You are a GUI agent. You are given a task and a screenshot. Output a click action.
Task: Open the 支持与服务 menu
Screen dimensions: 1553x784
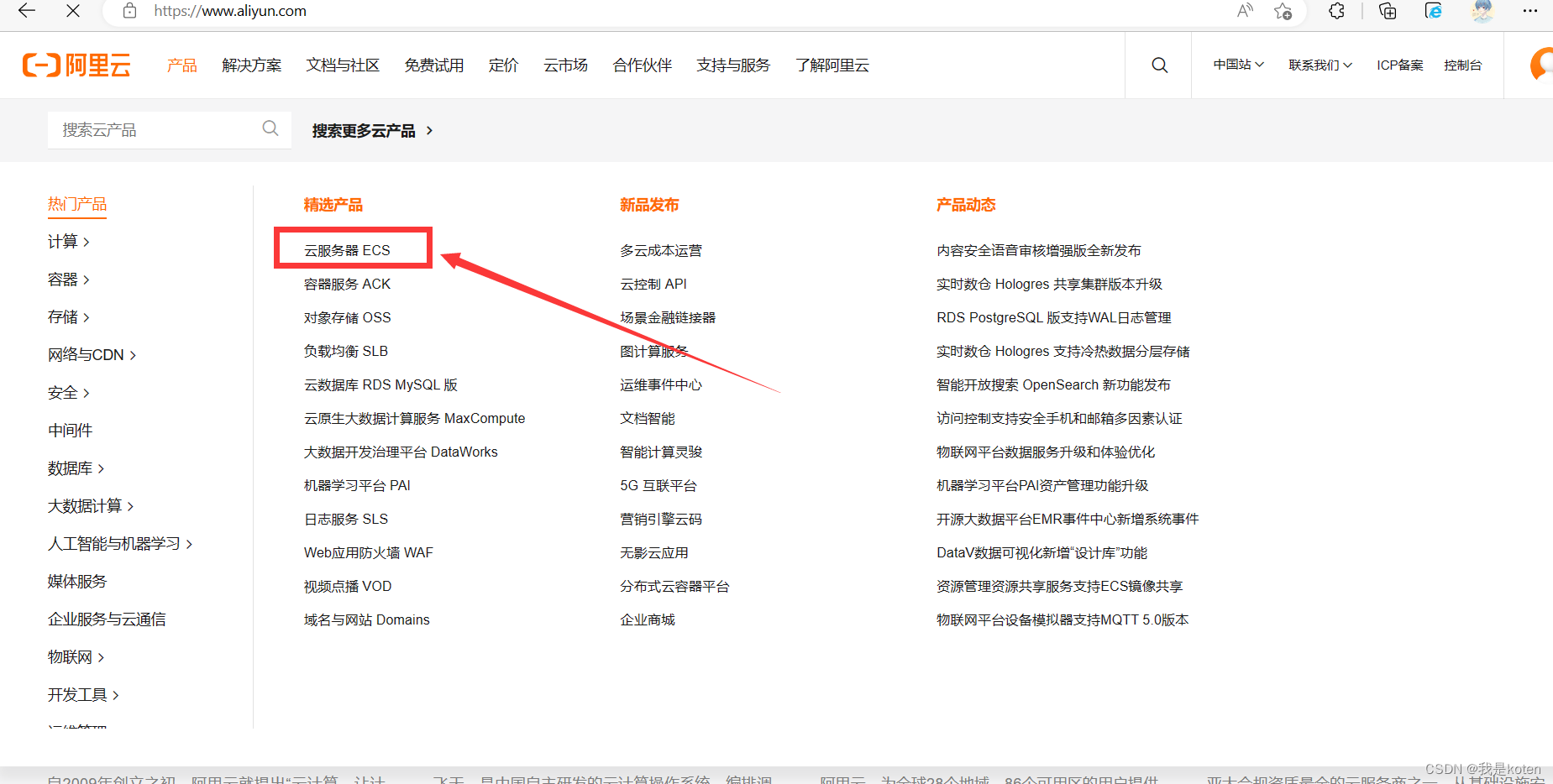tap(733, 65)
